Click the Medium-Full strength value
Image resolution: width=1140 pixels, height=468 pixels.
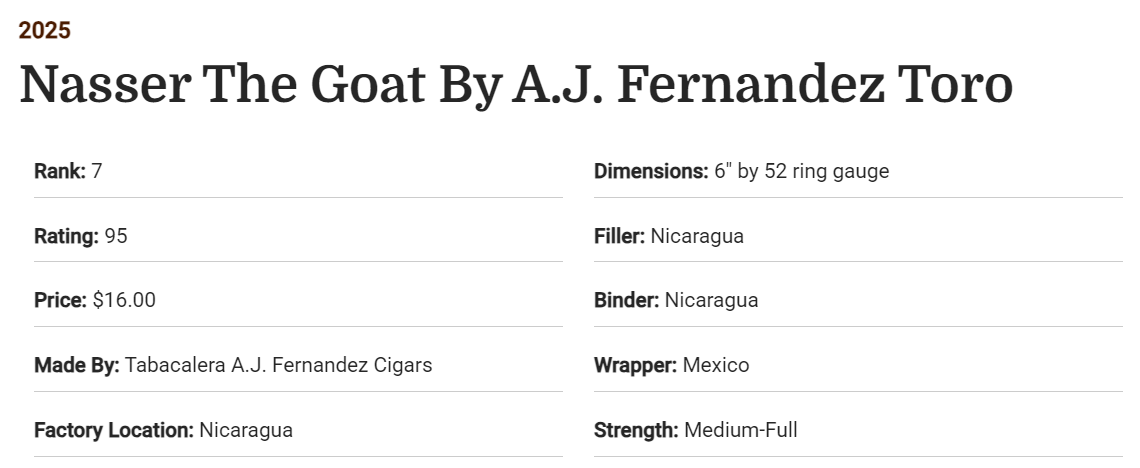[741, 430]
